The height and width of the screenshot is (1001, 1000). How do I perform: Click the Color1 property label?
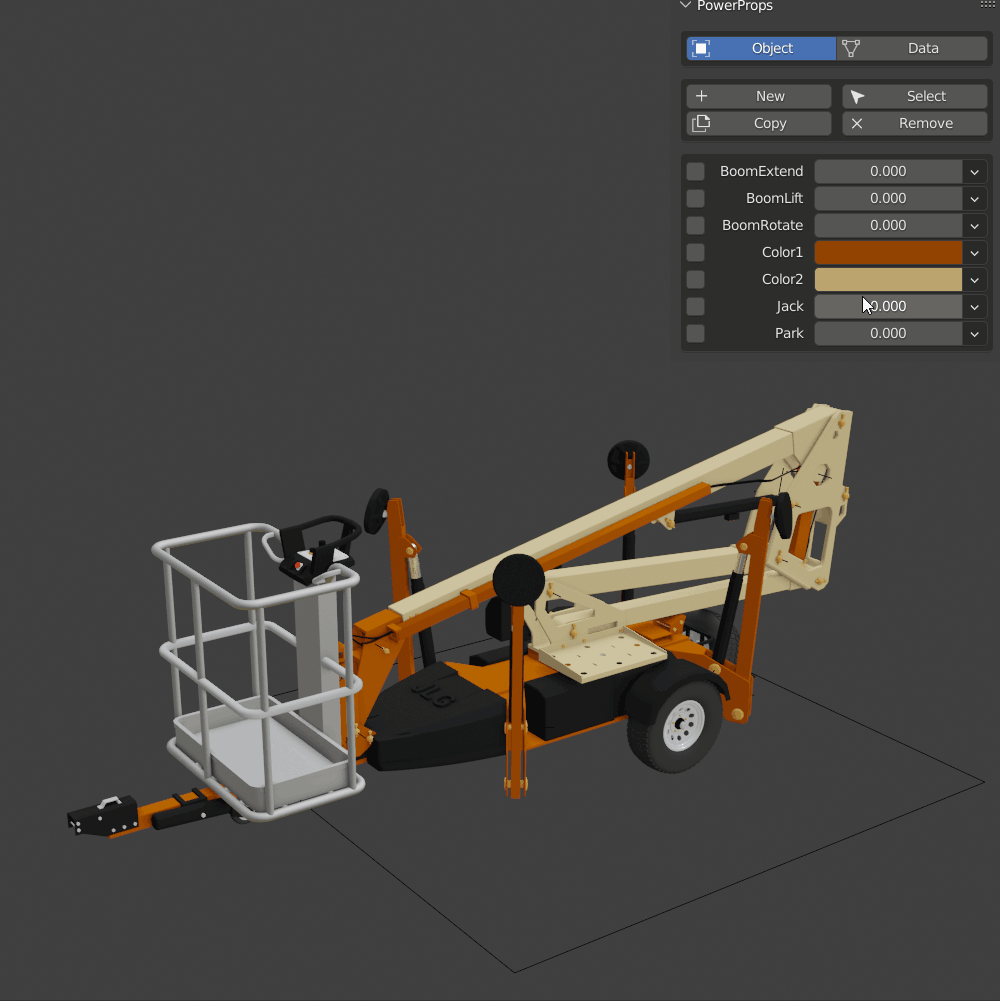[782, 252]
